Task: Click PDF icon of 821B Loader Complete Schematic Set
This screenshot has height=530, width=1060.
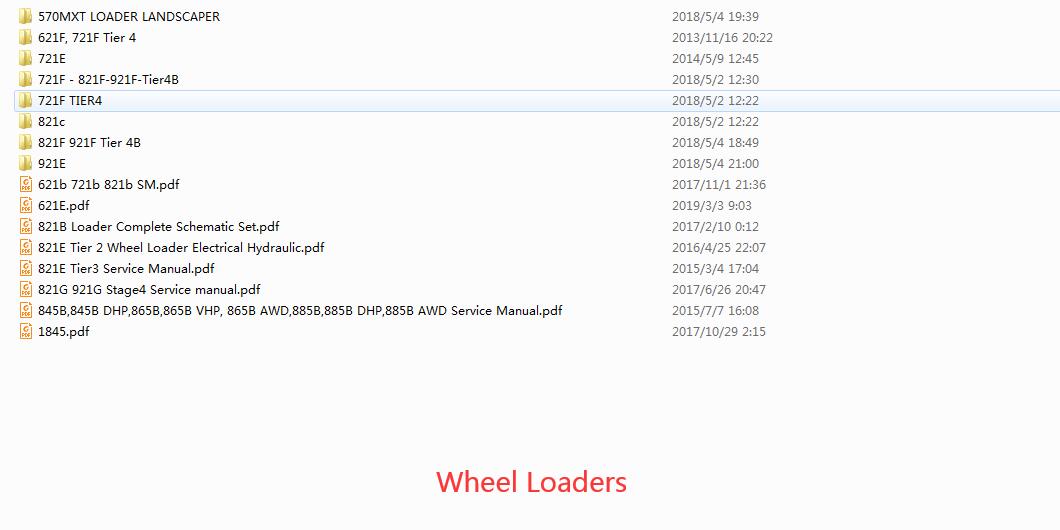Action: coord(26,226)
